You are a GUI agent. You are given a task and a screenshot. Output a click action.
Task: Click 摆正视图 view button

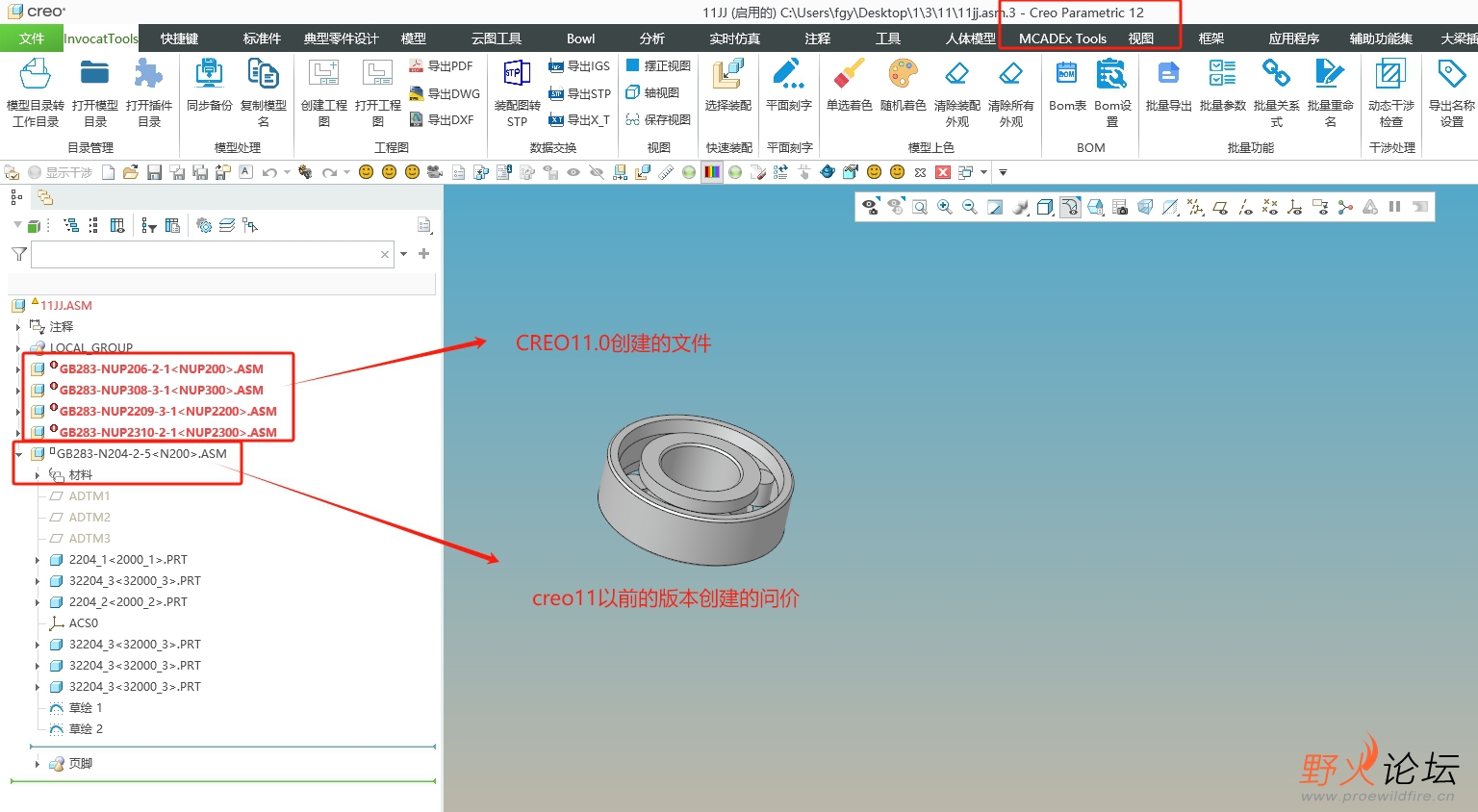pos(658,65)
